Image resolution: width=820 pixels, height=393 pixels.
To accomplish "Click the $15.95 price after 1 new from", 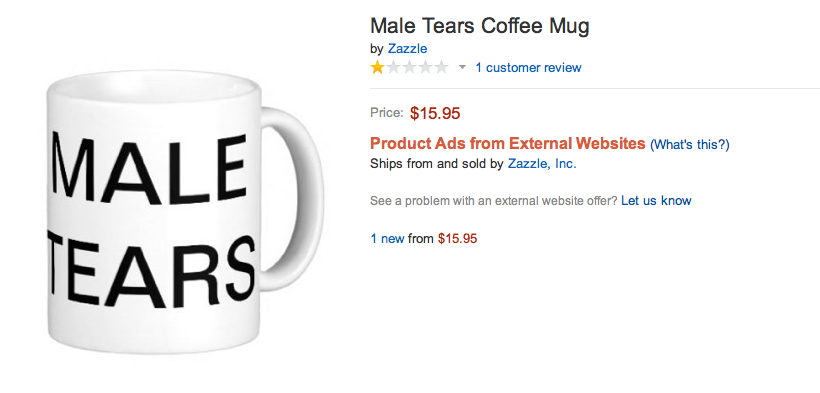I will [x=458, y=239].
